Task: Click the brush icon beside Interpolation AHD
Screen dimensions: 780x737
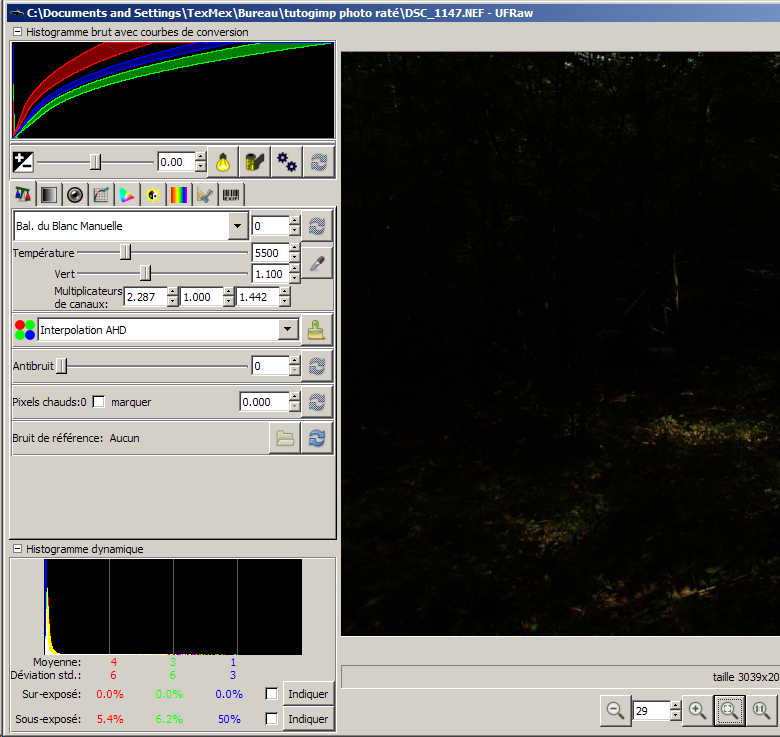Action: coord(317,330)
